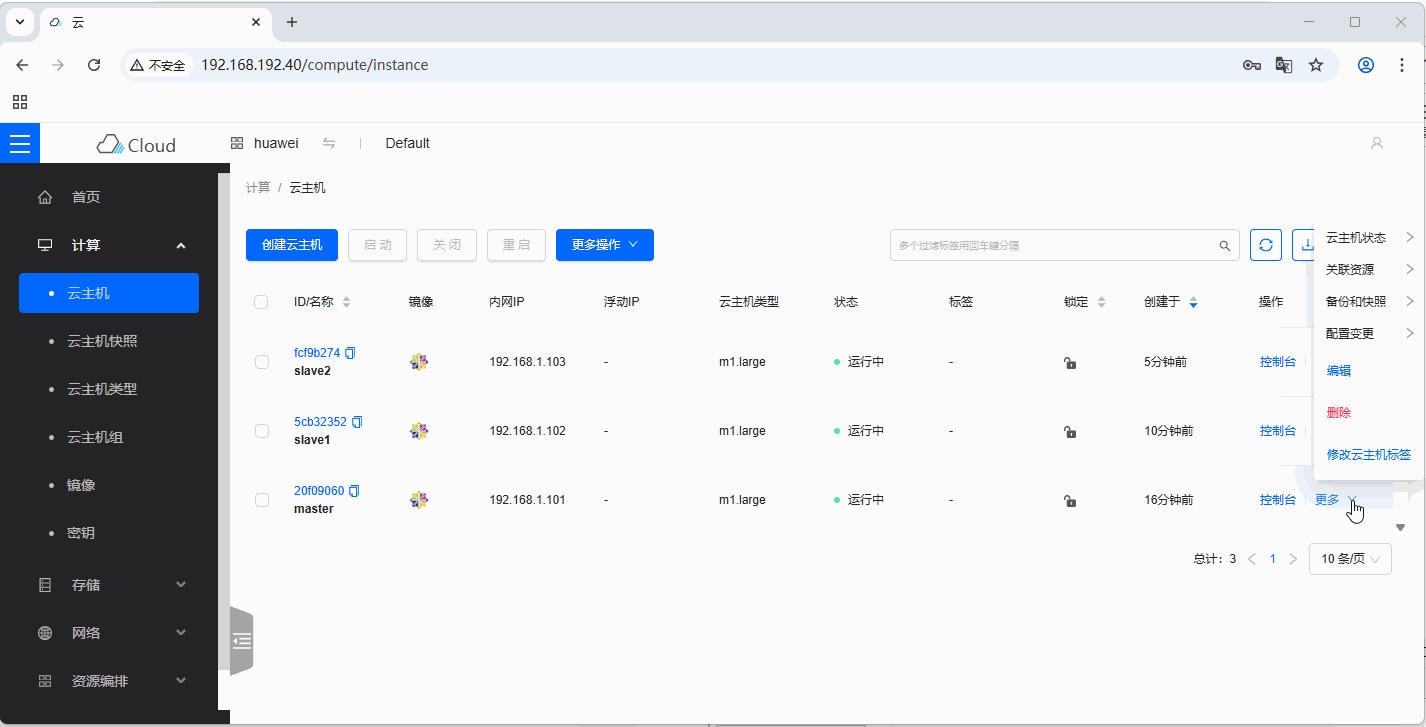Expand the 备份和快照 submenu
The image size is (1426, 727).
coord(1369,302)
